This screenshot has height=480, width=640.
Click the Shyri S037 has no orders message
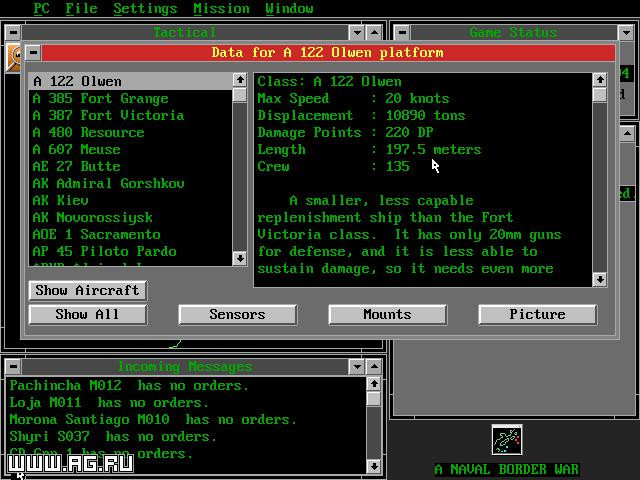click(113, 437)
